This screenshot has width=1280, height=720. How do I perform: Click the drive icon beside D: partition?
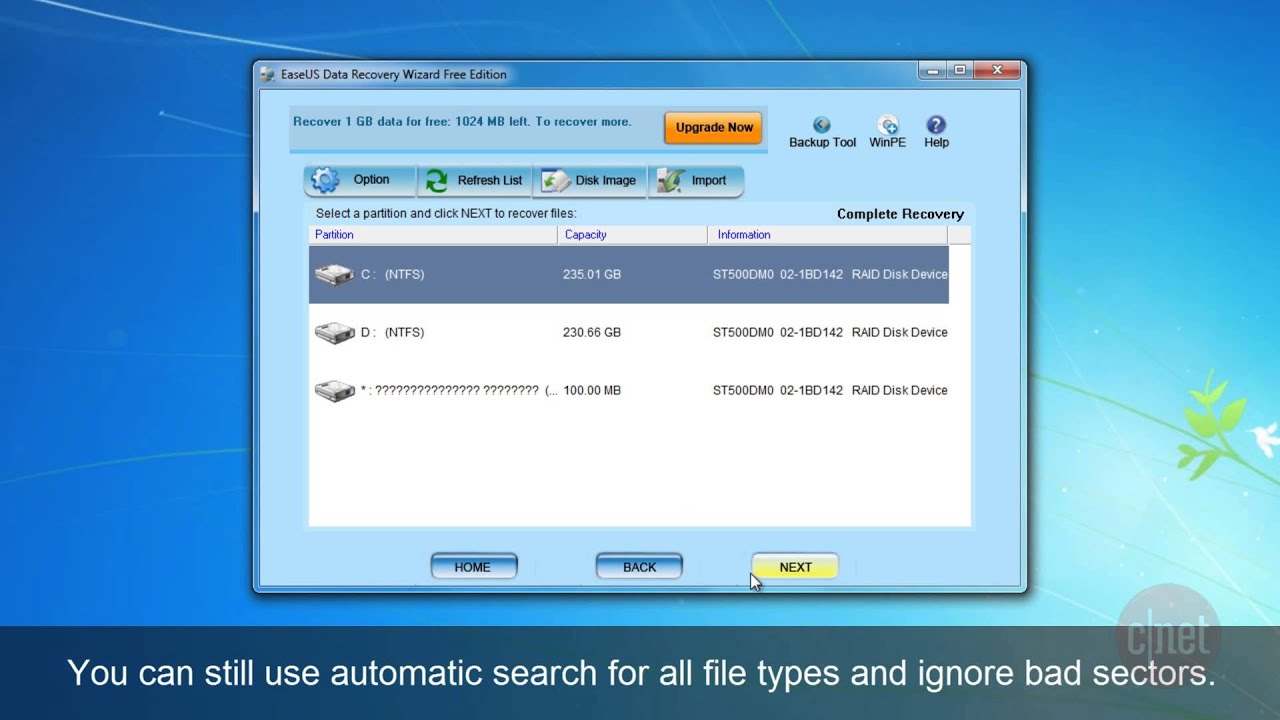[334, 332]
